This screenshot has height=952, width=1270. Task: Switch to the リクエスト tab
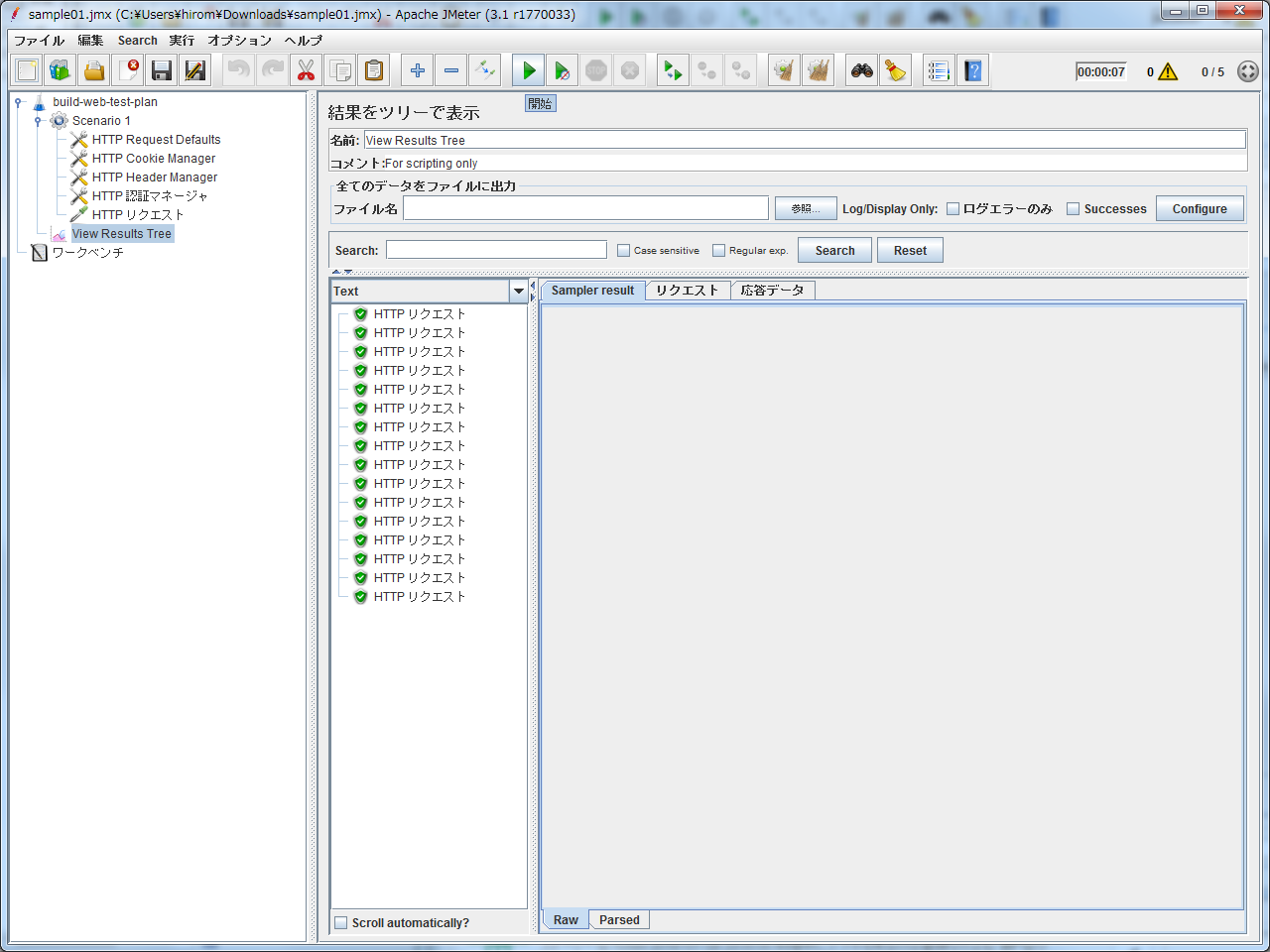688,291
